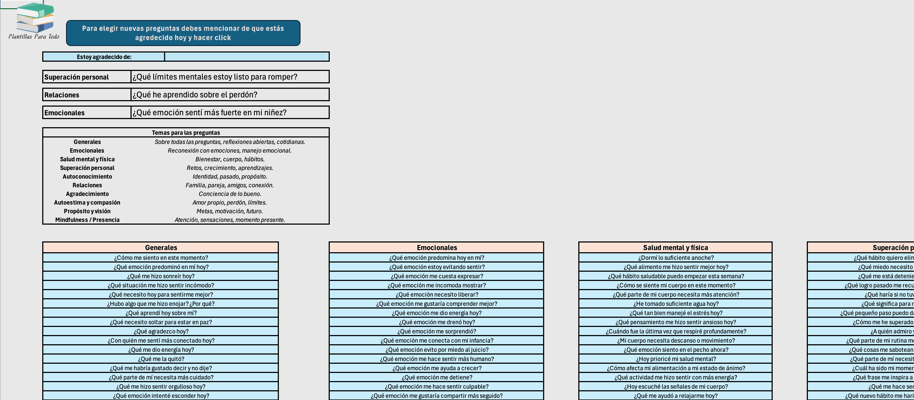This screenshot has width=914, height=400.
Task: Select '¿Qué emoción estoy evitando sentir?'
Action: tap(437, 267)
